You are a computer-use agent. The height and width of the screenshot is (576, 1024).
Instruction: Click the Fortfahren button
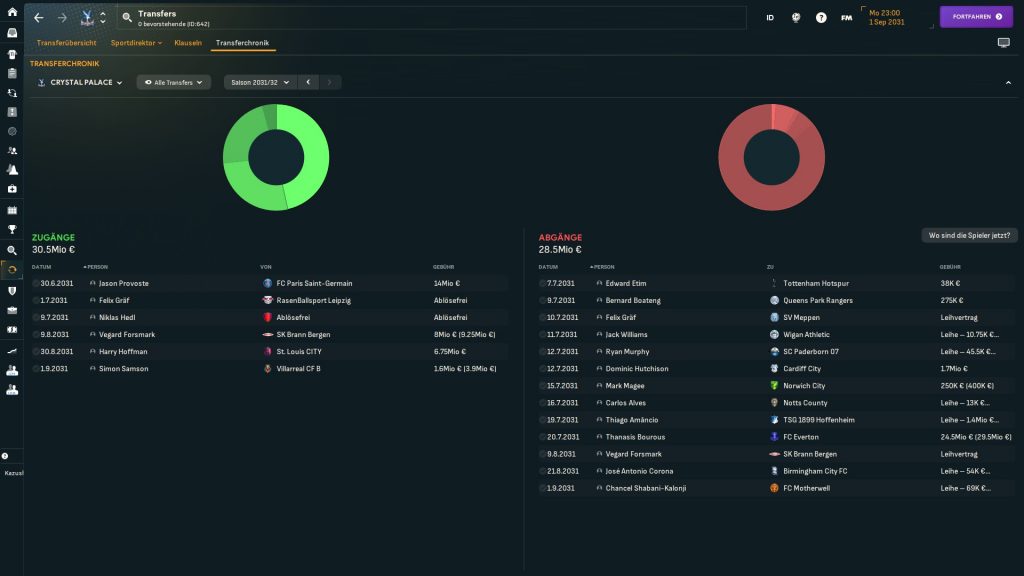tap(976, 17)
